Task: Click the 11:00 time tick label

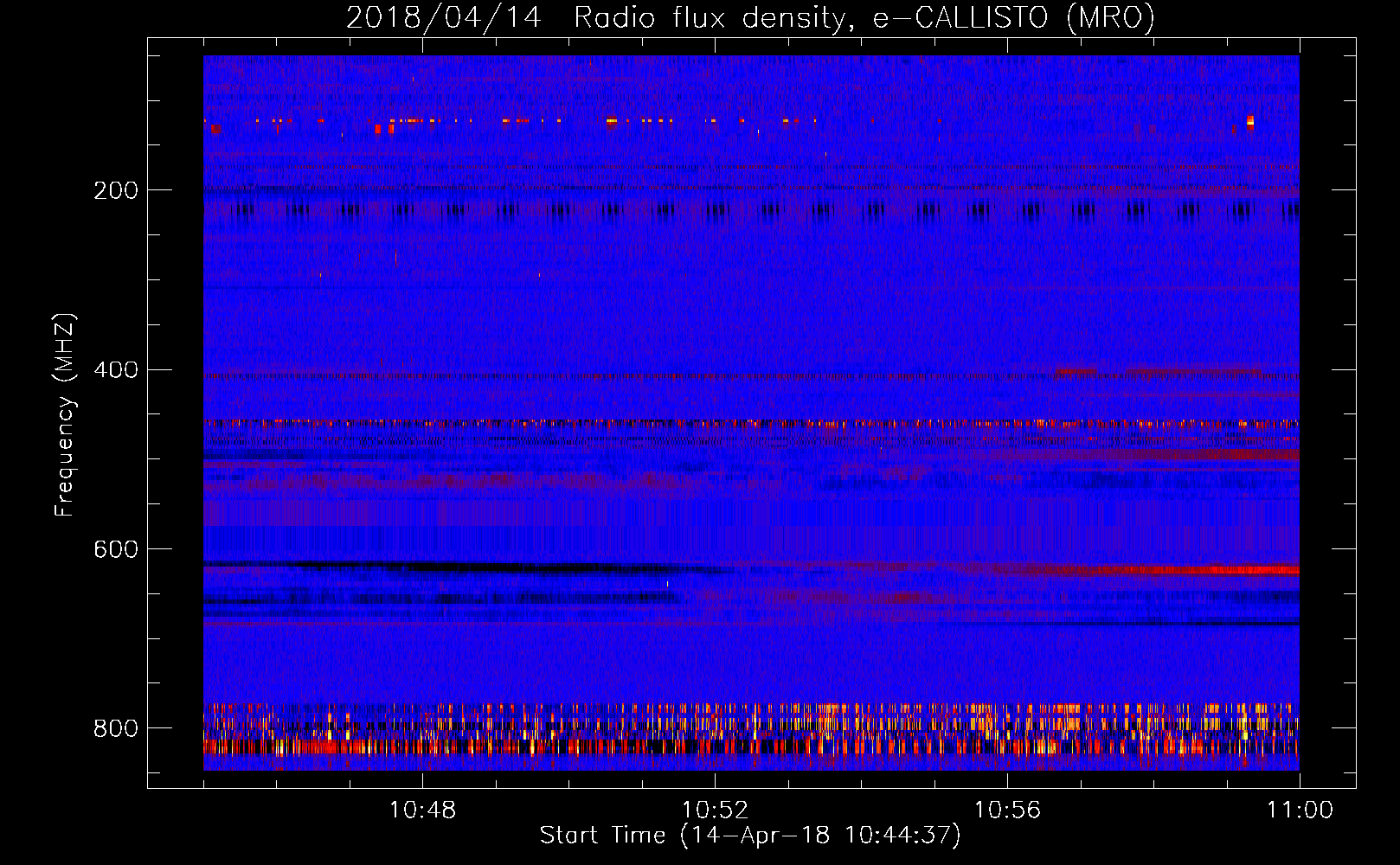Action: (x=1300, y=811)
